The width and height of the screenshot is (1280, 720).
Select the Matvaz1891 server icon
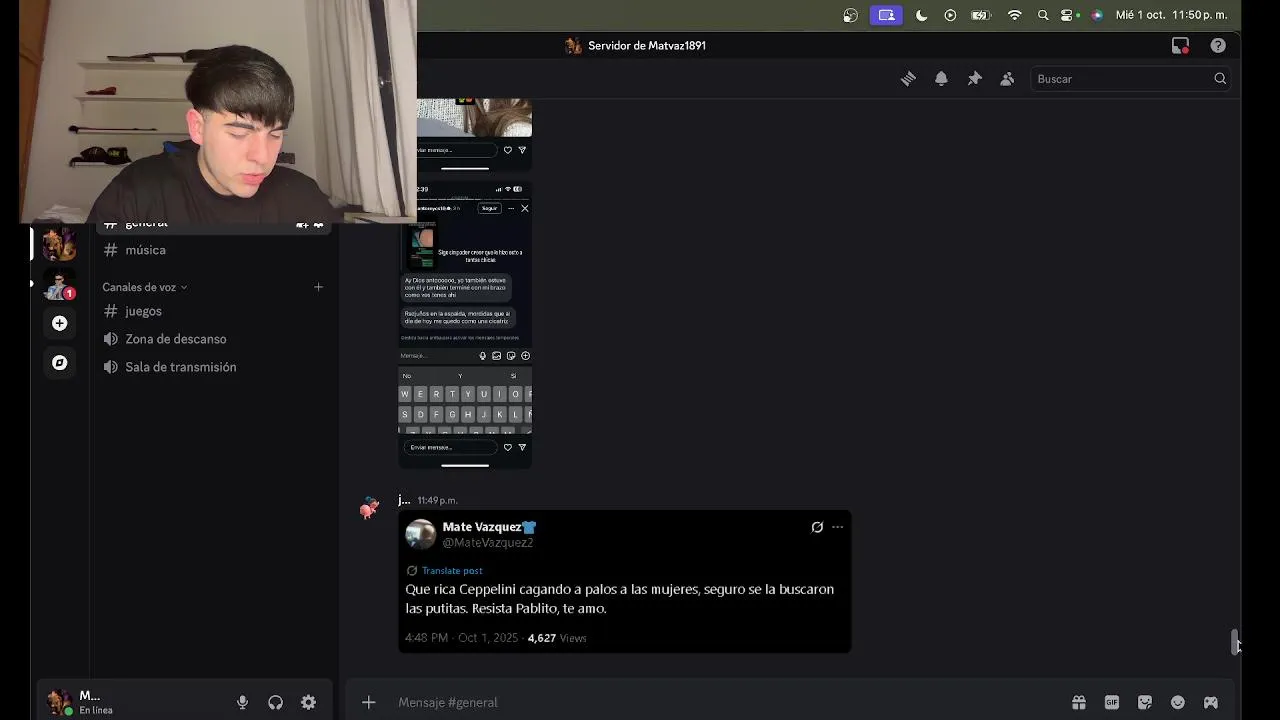(59, 243)
